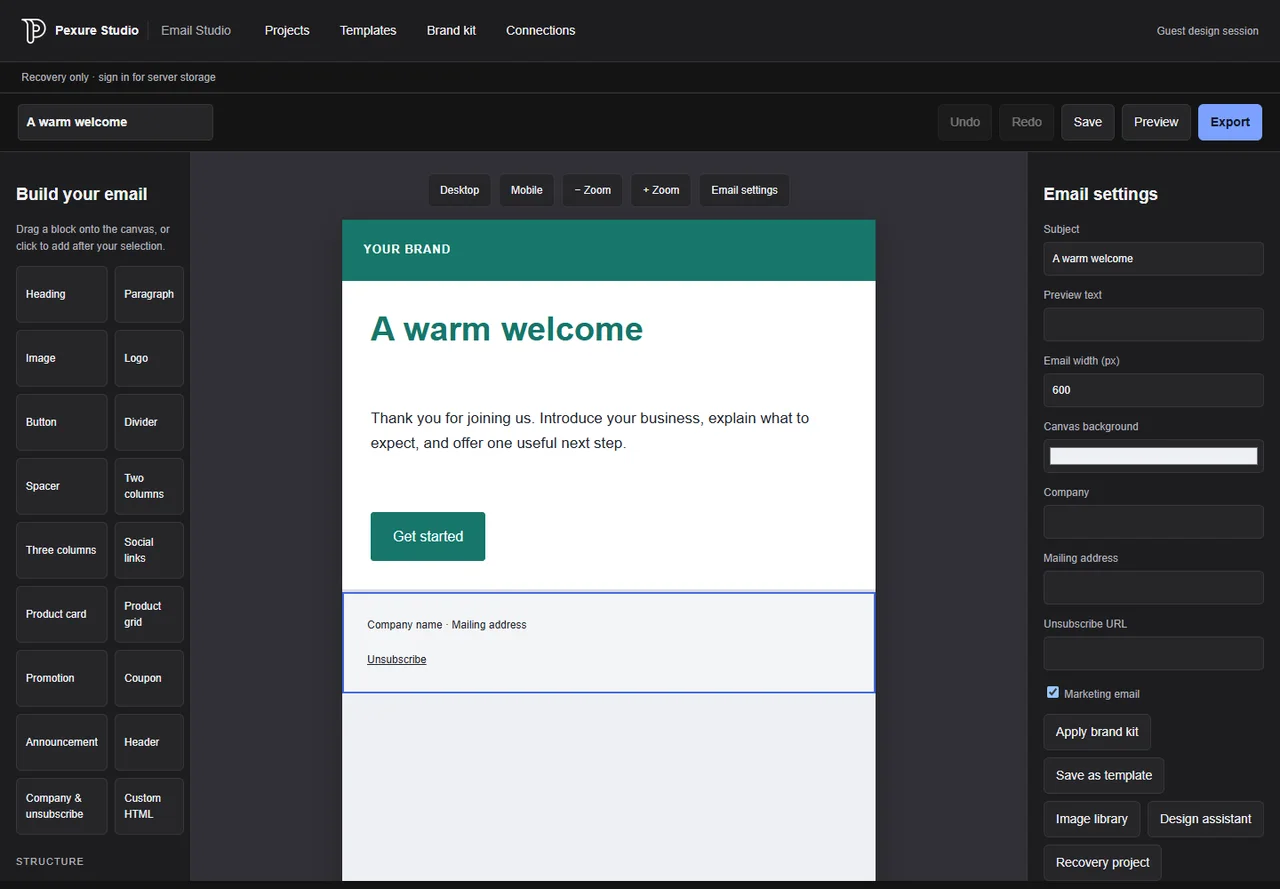
Task: Open Email settings from canvas toolbar
Action: (x=745, y=190)
